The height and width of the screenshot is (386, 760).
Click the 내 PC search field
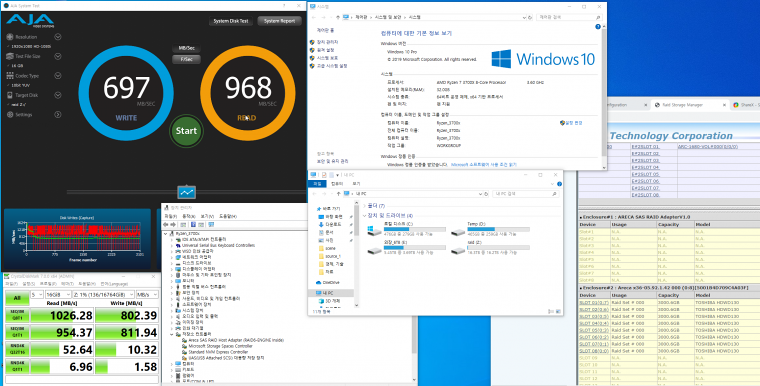click(x=525, y=193)
